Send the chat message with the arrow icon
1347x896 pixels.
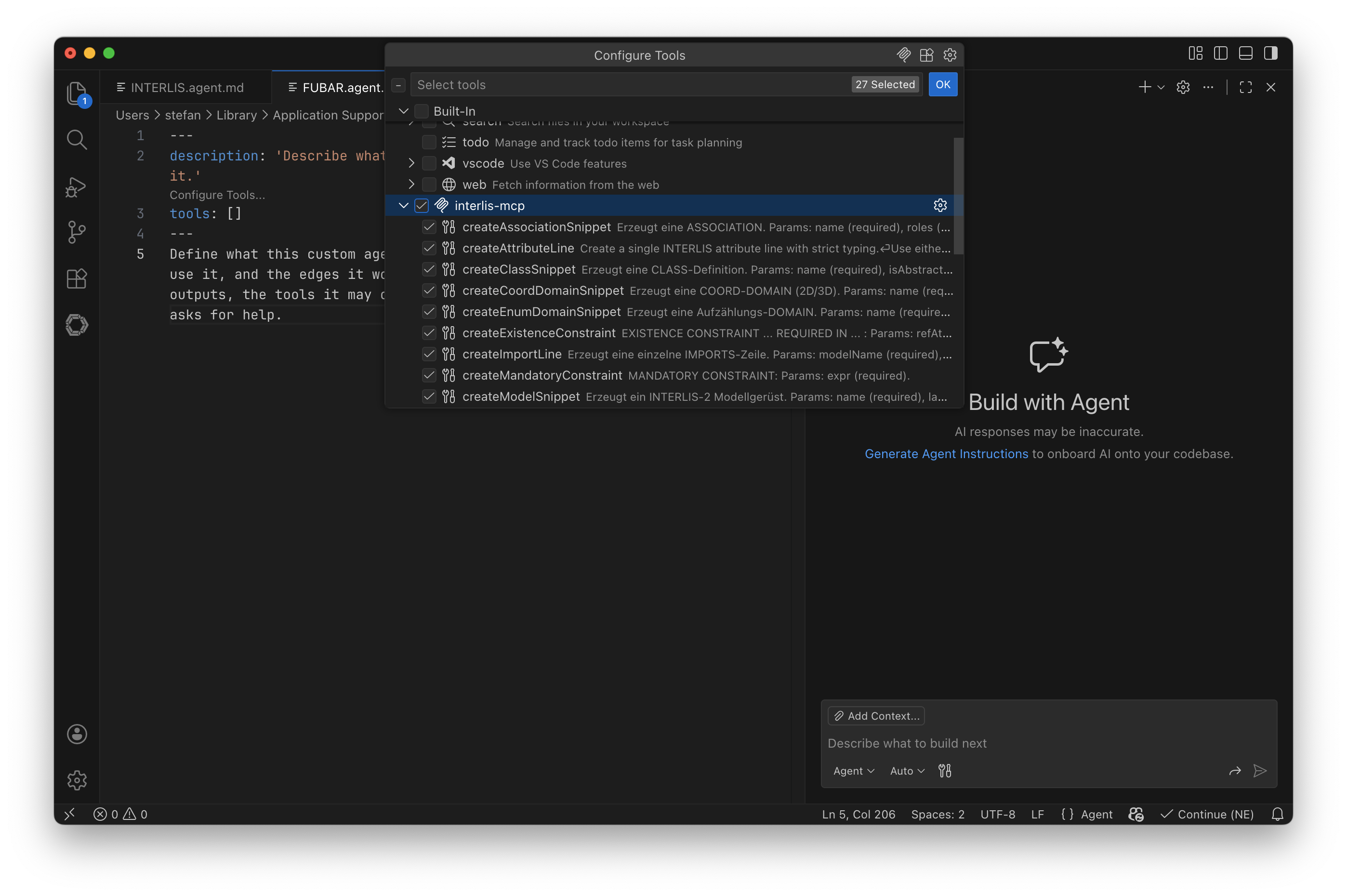tap(1260, 771)
